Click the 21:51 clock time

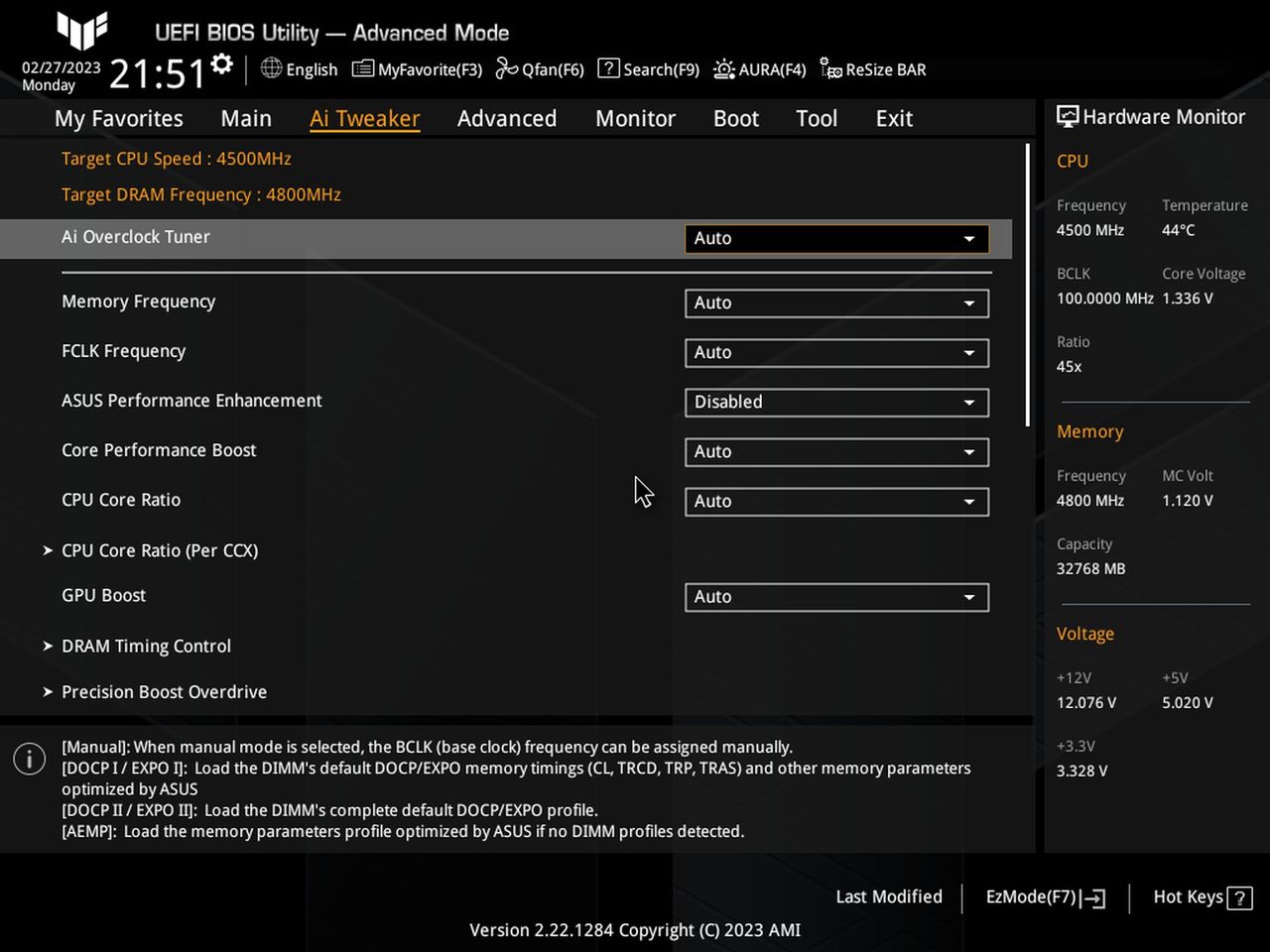(x=157, y=73)
